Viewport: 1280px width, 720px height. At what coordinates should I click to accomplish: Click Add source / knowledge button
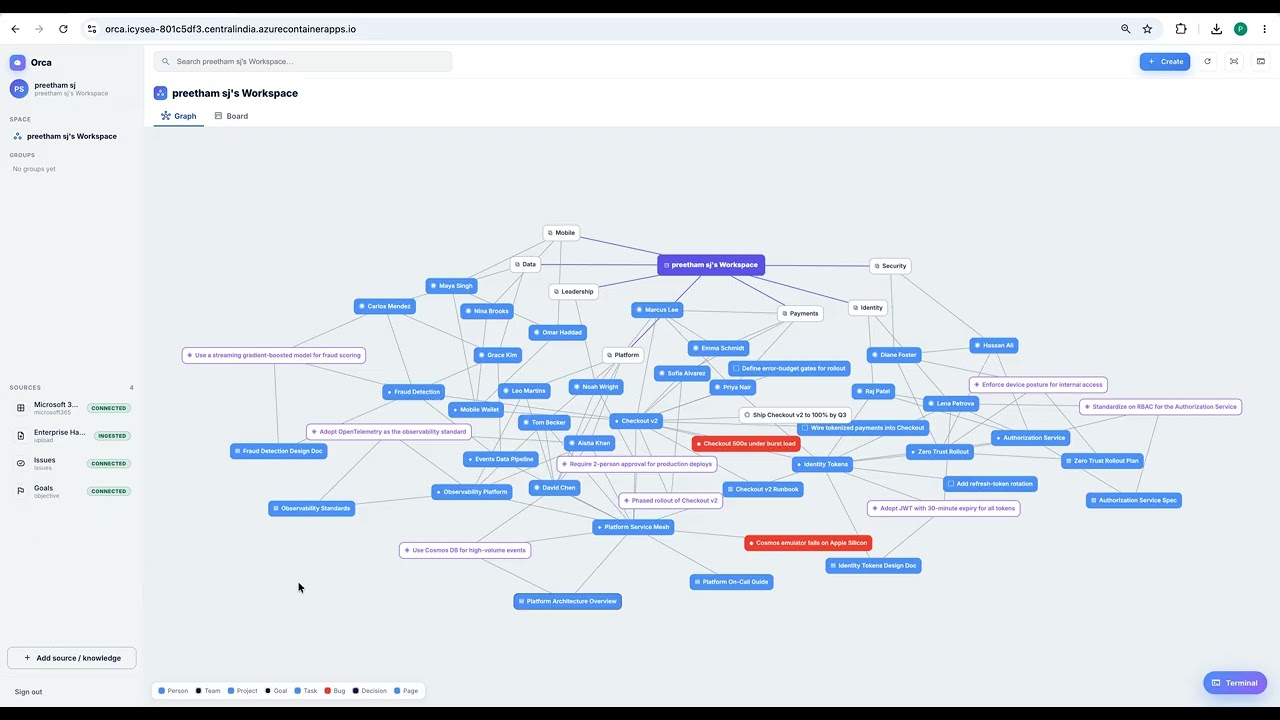(x=72, y=658)
